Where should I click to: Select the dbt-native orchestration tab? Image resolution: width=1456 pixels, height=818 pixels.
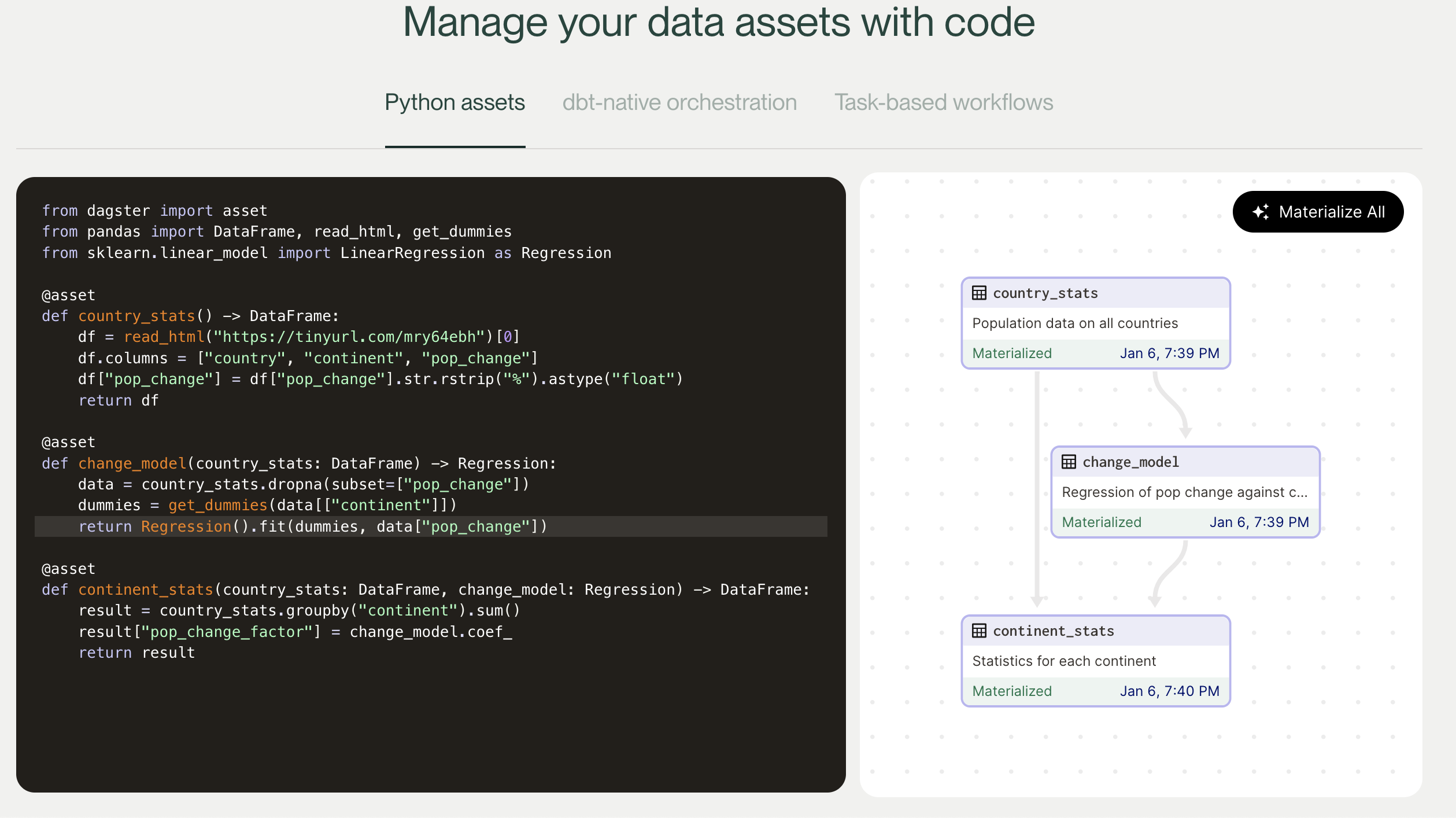tap(680, 101)
